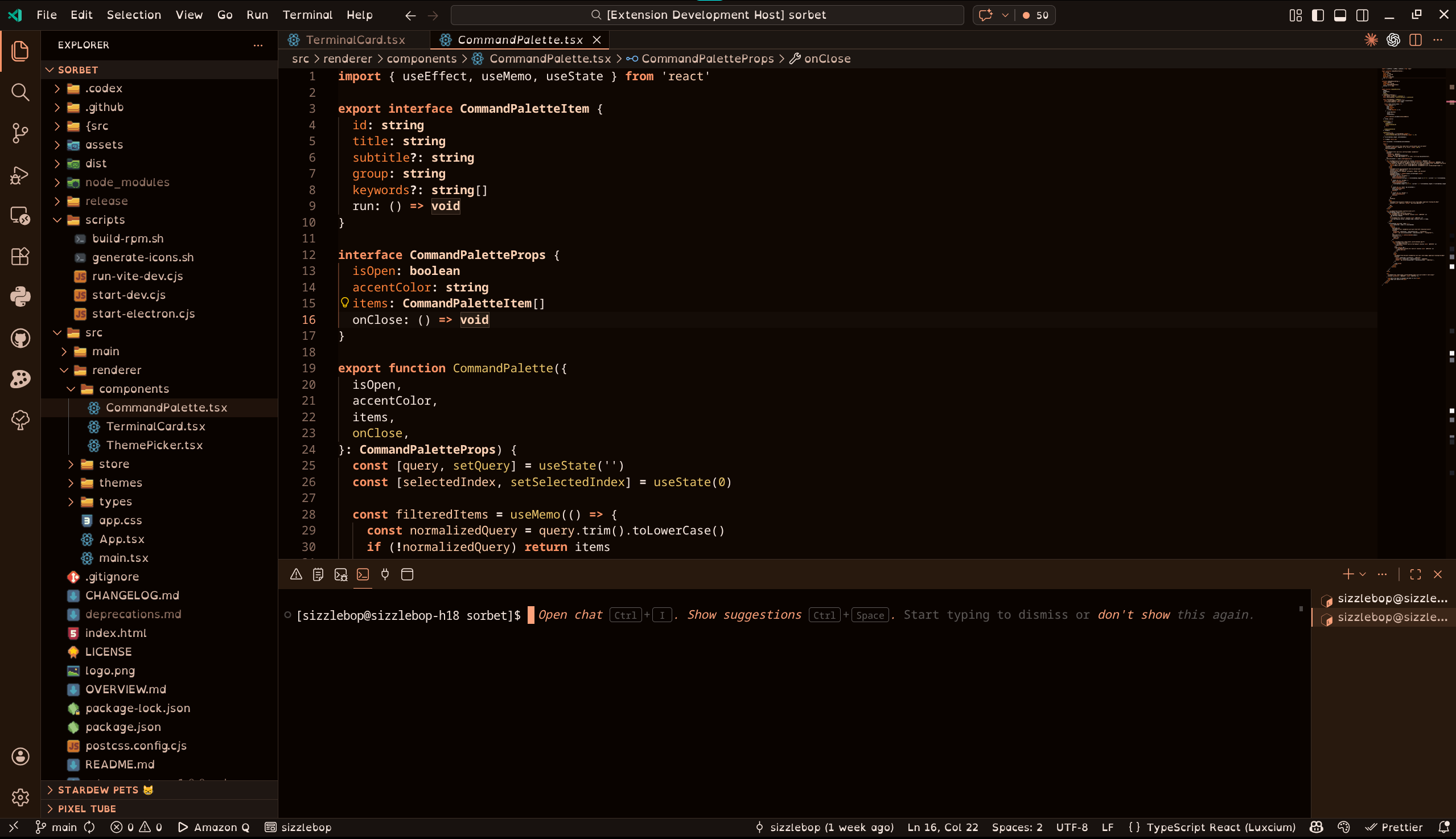
Task: Switch to the TerminalCard.tsx tab
Action: tap(355, 40)
